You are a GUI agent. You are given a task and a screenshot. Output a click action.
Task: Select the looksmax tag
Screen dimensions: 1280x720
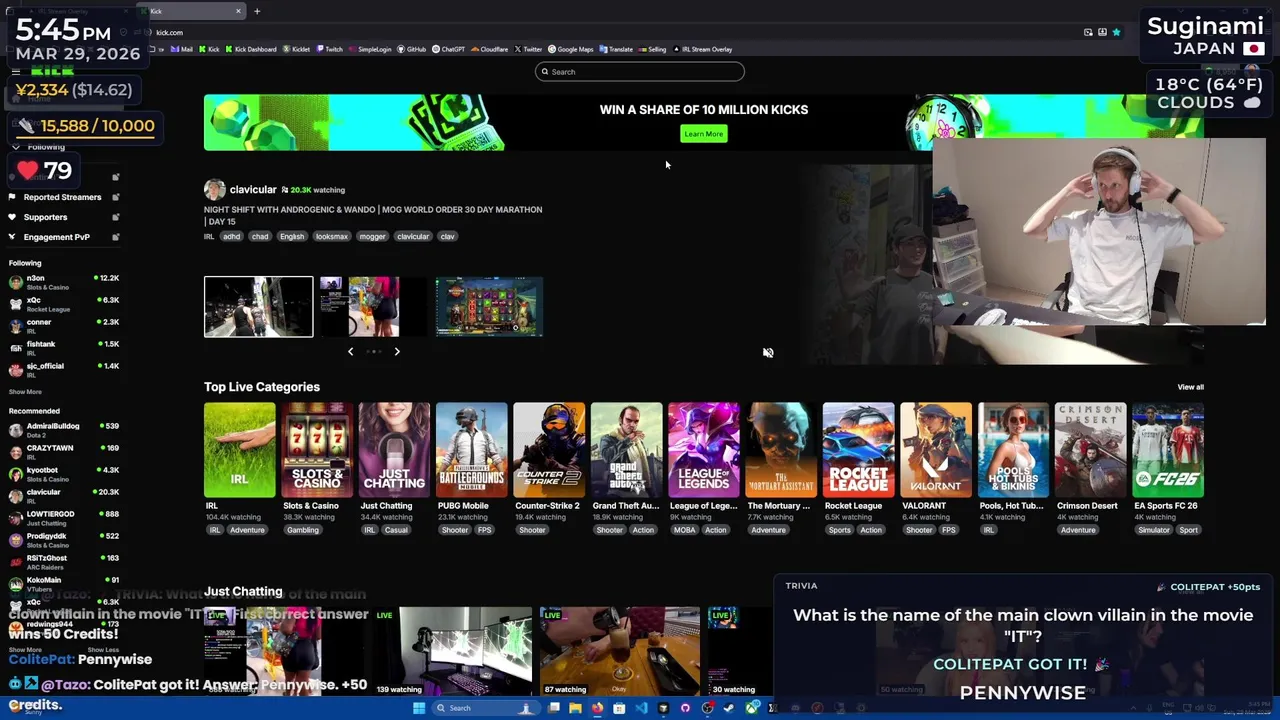point(332,237)
